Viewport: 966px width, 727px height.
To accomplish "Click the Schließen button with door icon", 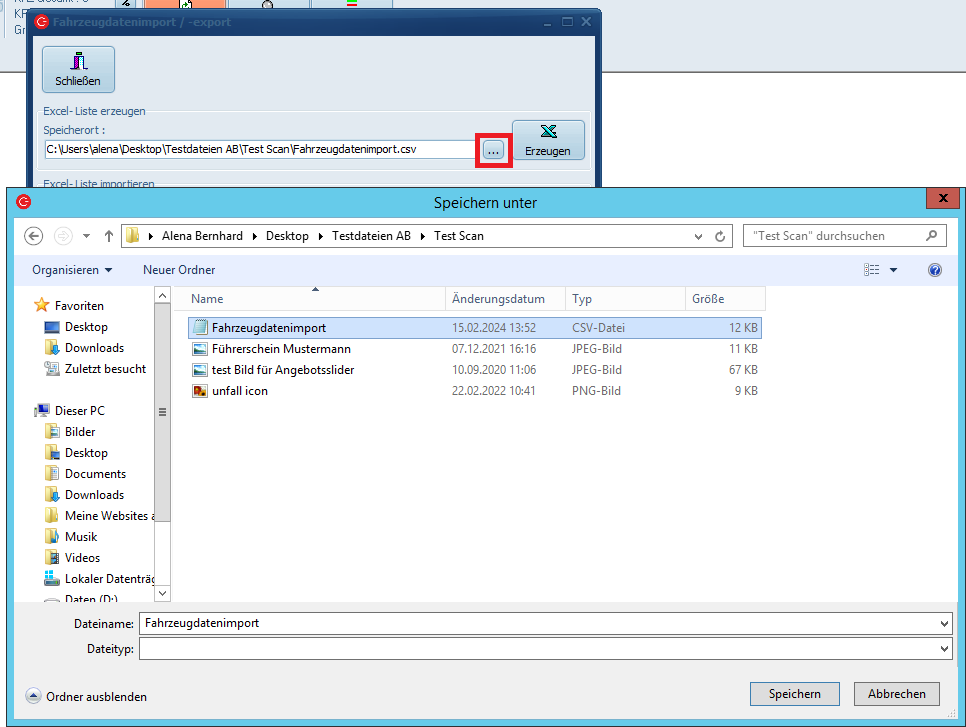I will pos(78,69).
